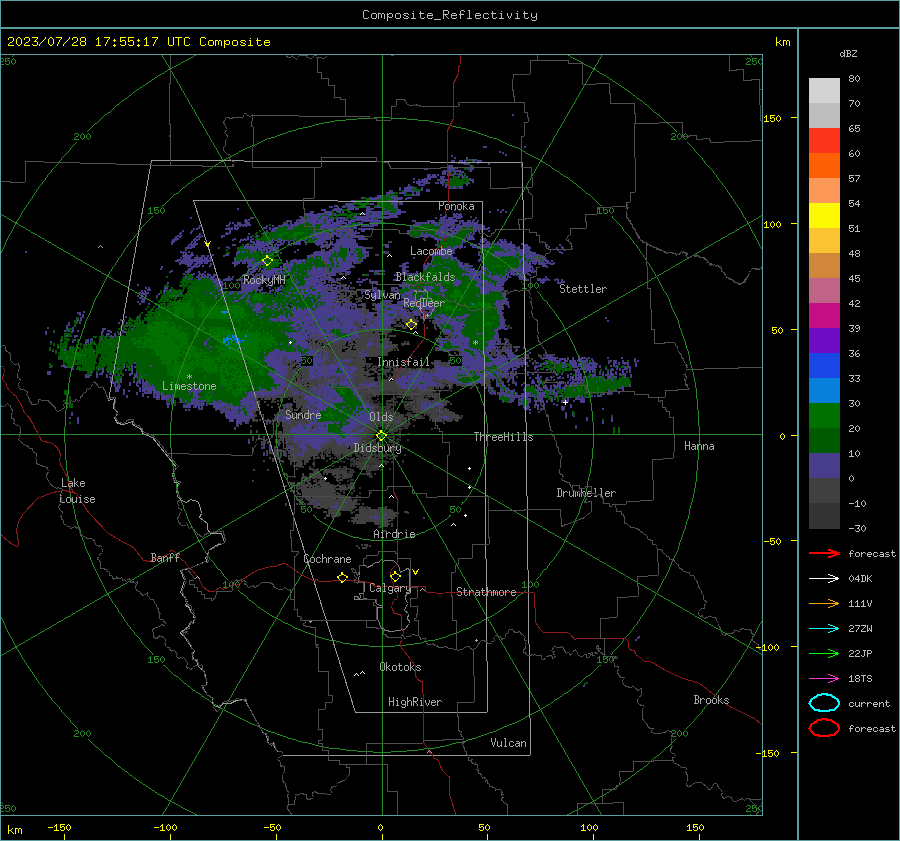Click the orange 111V arrow icon
The image size is (900, 841).
(824, 603)
